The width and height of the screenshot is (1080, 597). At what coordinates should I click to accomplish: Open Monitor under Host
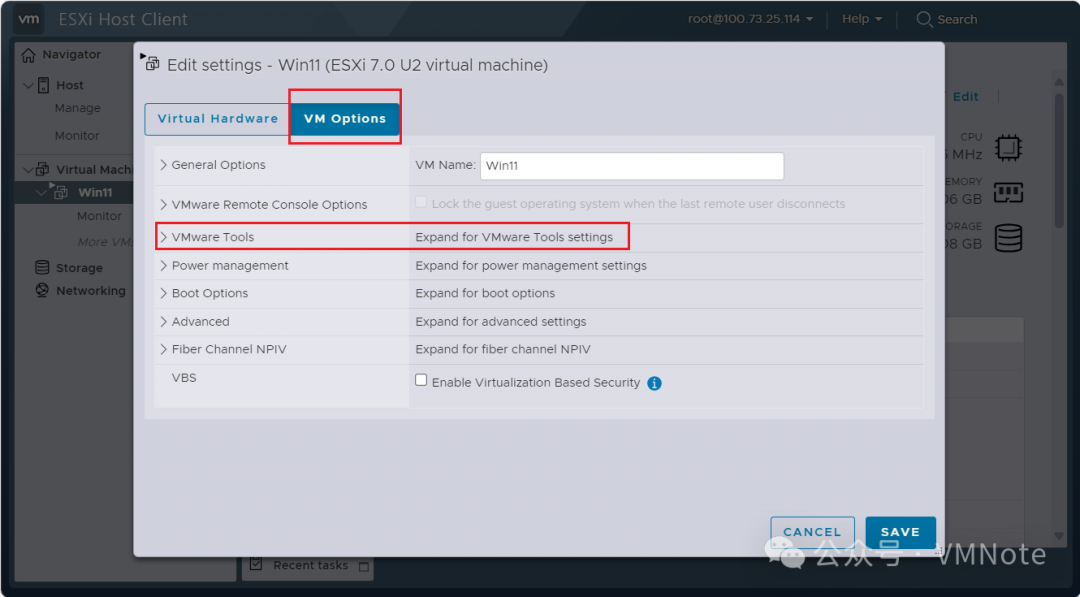click(x=77, y=136)
